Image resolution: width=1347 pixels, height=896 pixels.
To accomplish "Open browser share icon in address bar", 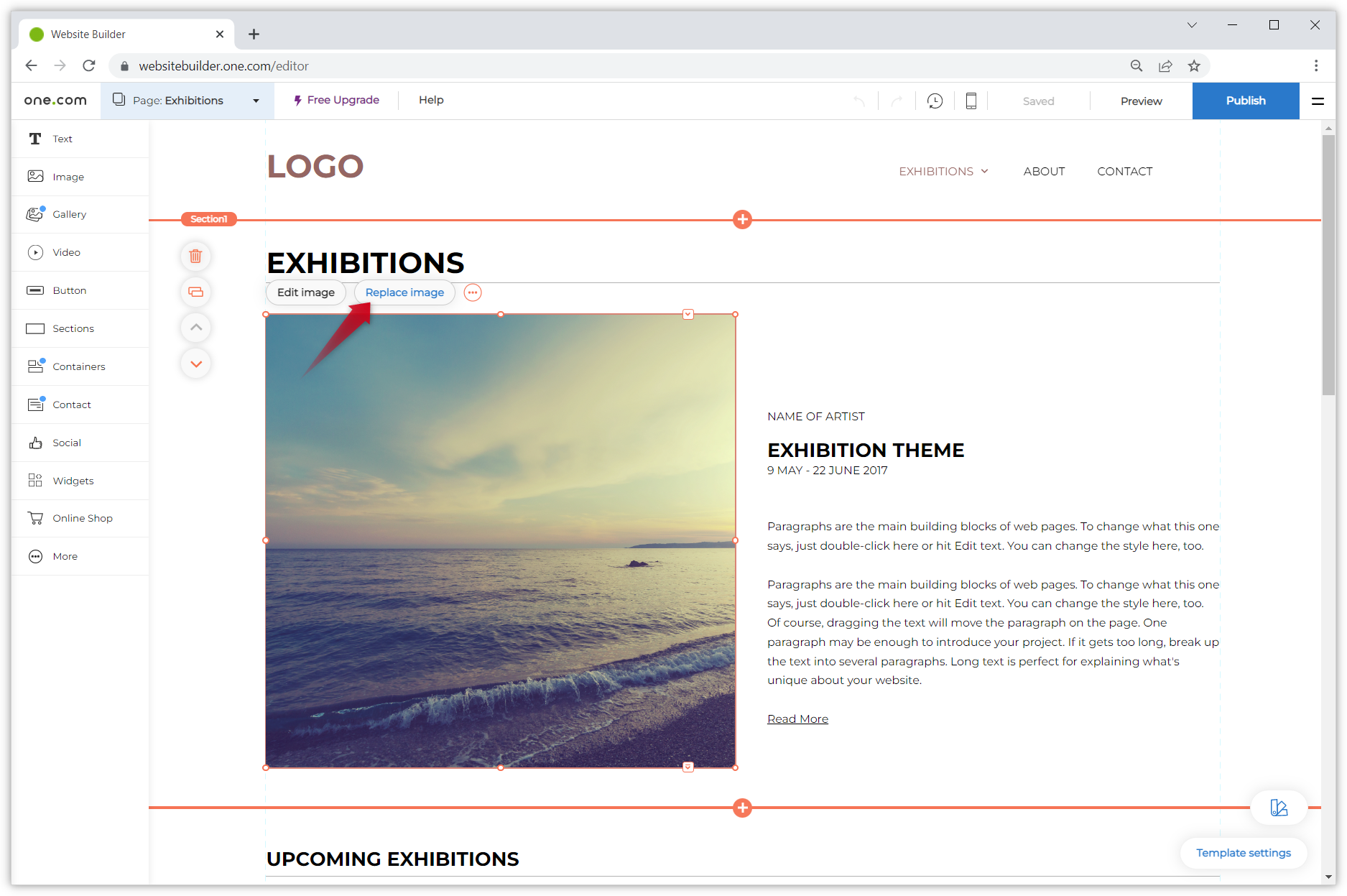I will pos(1165,66).
